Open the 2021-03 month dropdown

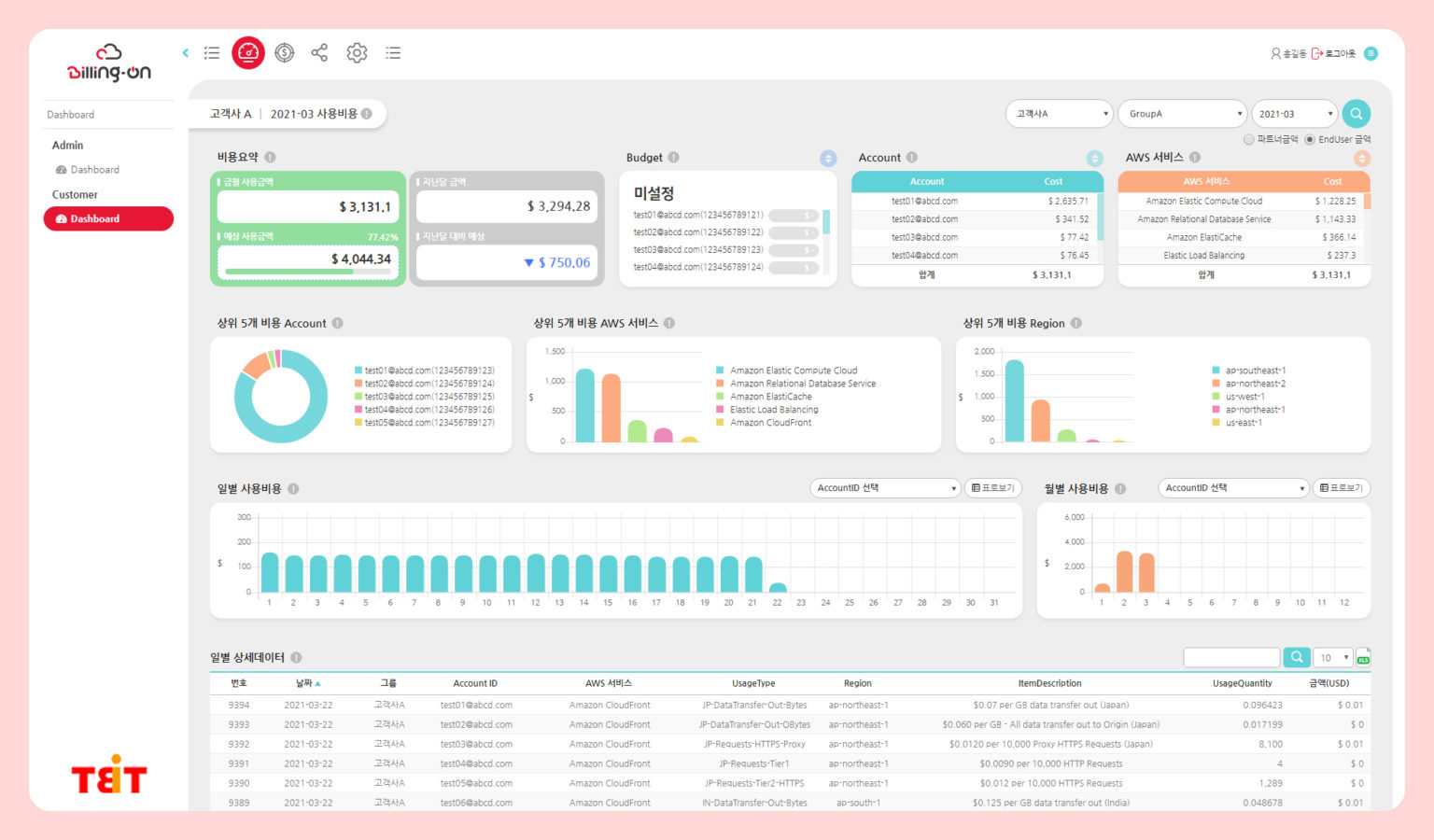pyautogui.click(x=1295, y=113)
